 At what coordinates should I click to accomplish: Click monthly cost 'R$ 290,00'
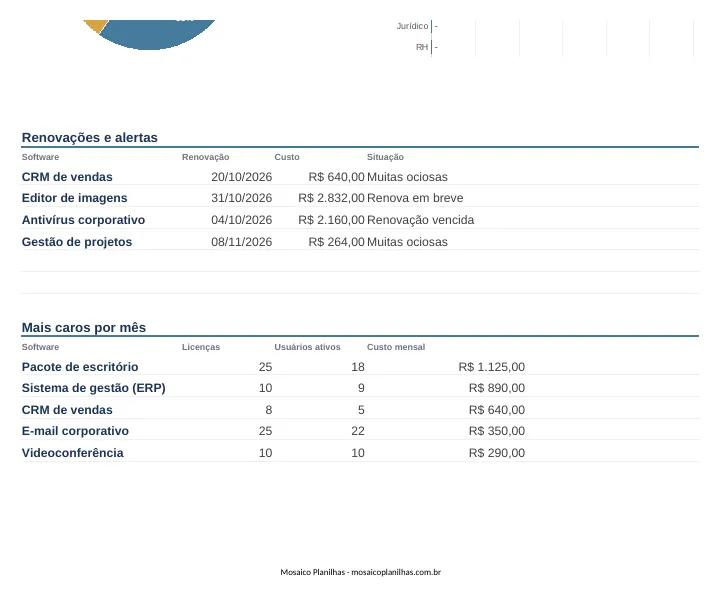(x=497, y=453)
